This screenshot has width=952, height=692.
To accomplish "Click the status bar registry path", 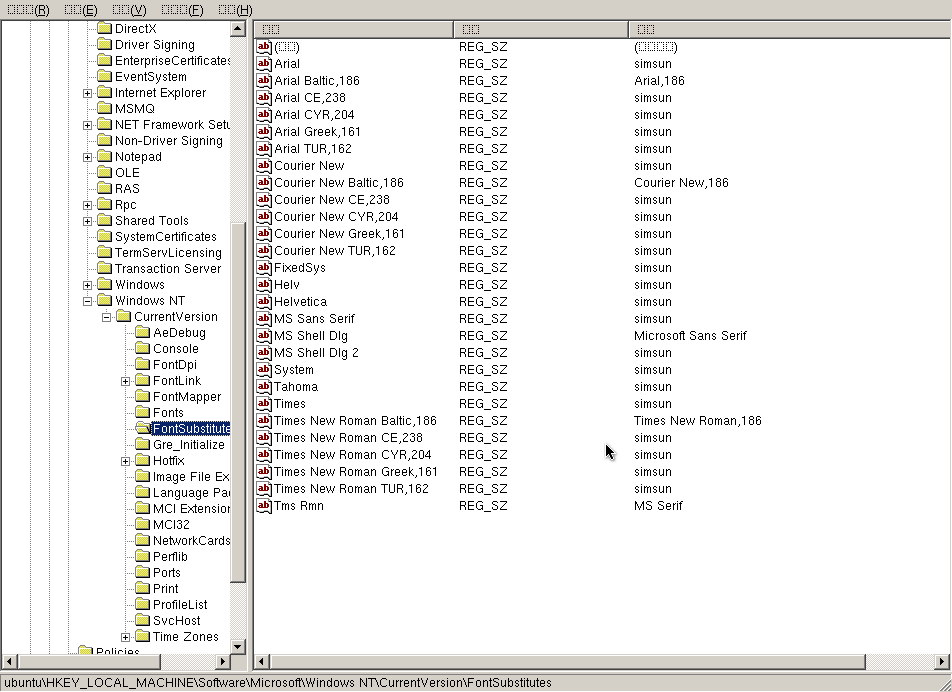I will coord(278,682).
